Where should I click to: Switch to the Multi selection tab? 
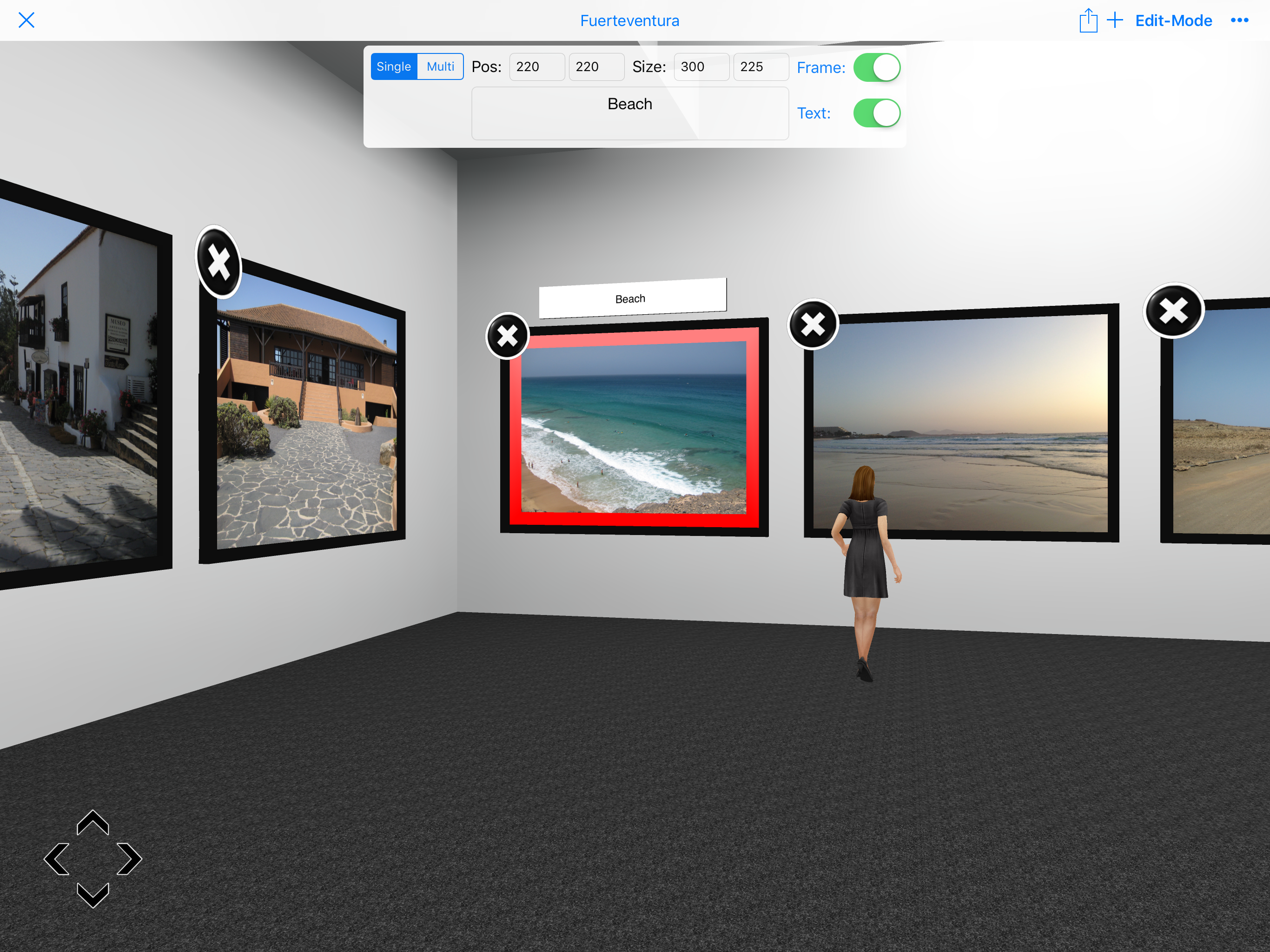(440, 66)
